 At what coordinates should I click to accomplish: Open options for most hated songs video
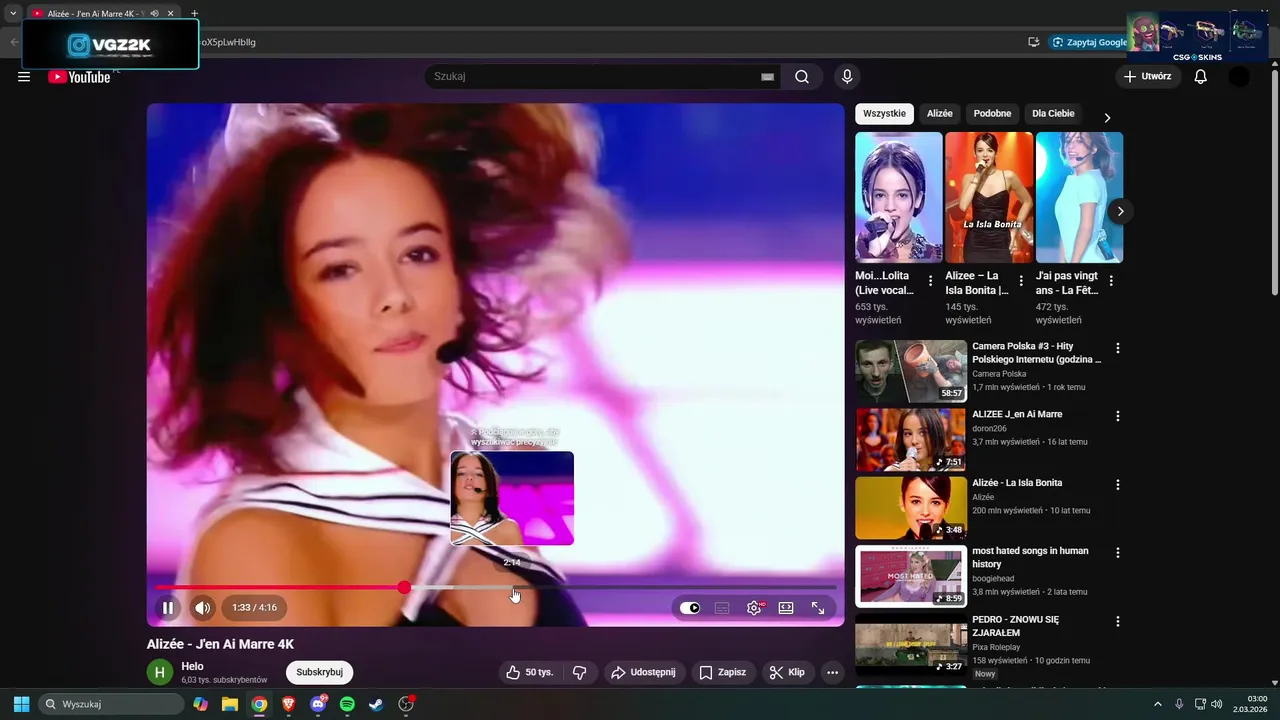pos(1118,553)
